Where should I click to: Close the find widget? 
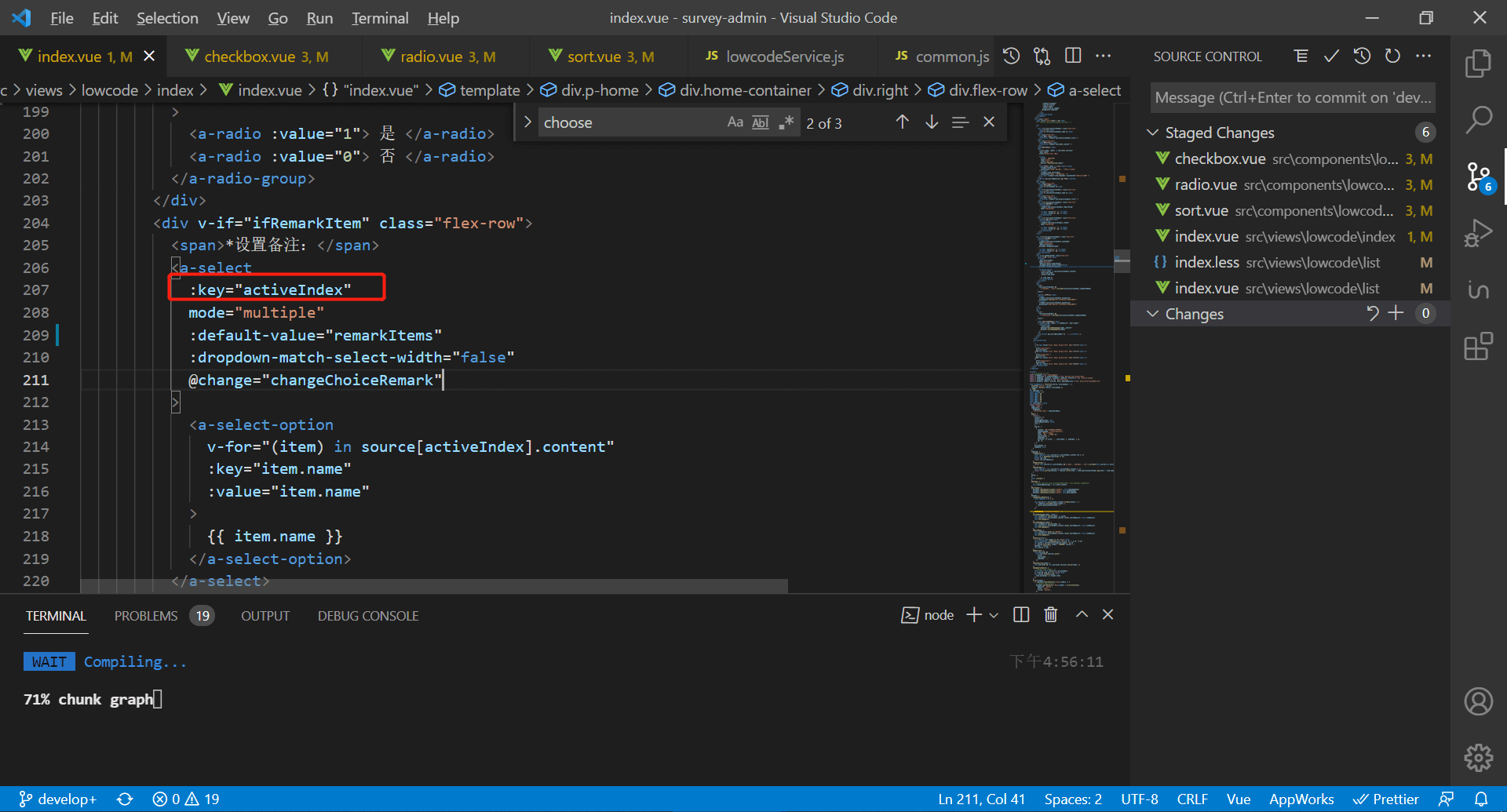click(x=989, y=122)
